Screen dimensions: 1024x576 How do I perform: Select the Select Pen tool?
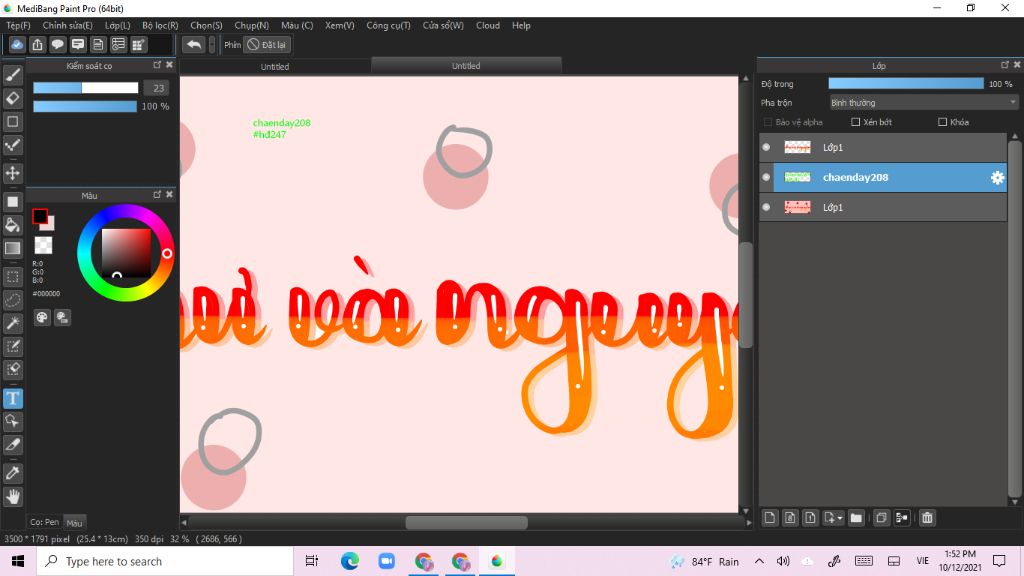[12, 346]
